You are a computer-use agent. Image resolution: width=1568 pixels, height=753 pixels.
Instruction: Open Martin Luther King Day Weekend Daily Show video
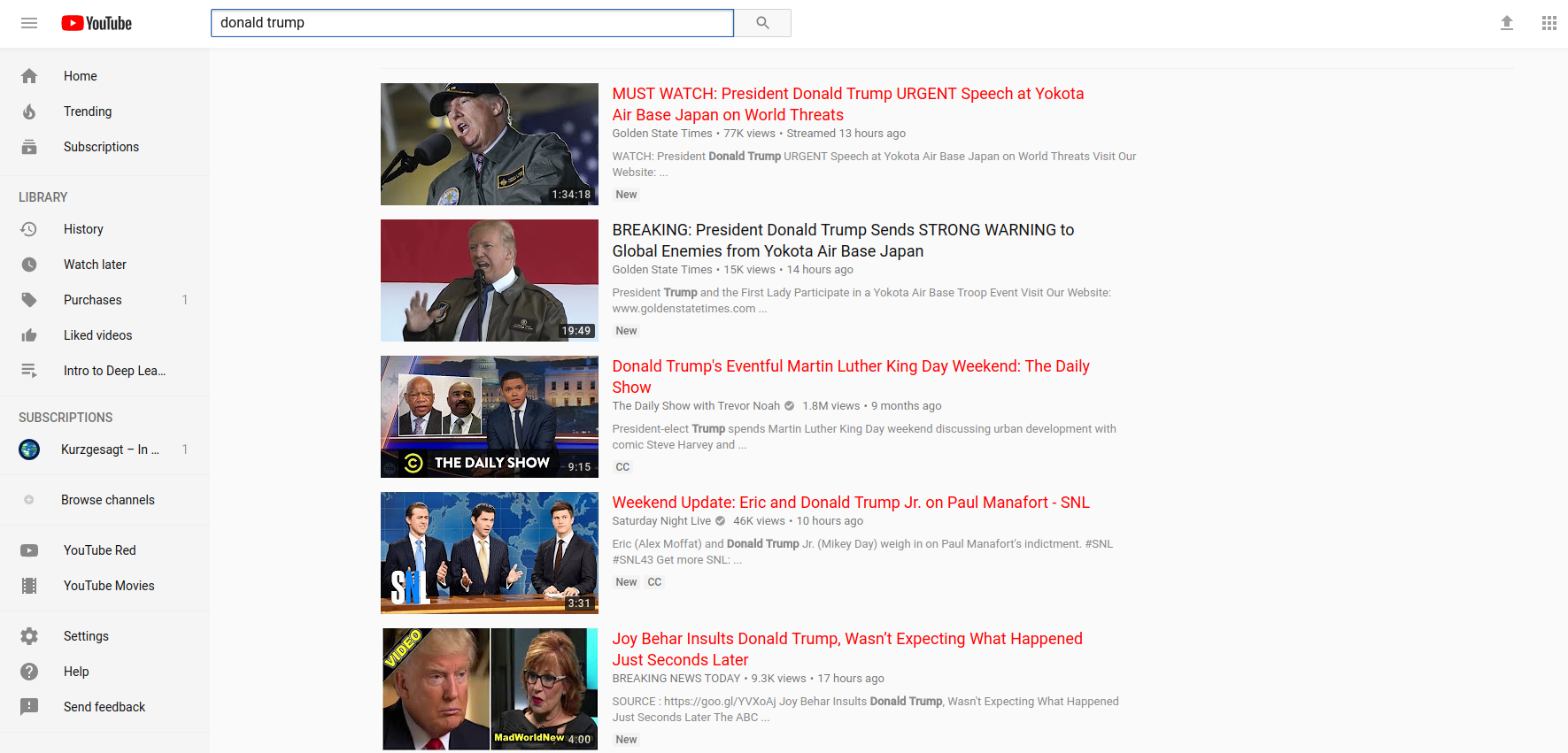click(x=851, y=377)
